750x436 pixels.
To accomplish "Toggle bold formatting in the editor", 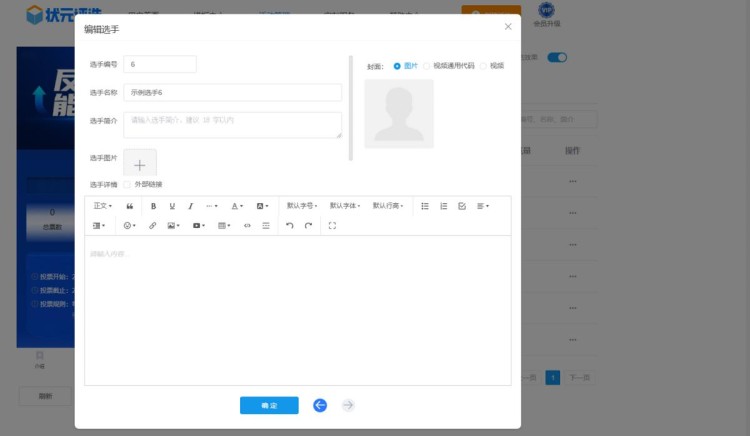I will 153,206.
